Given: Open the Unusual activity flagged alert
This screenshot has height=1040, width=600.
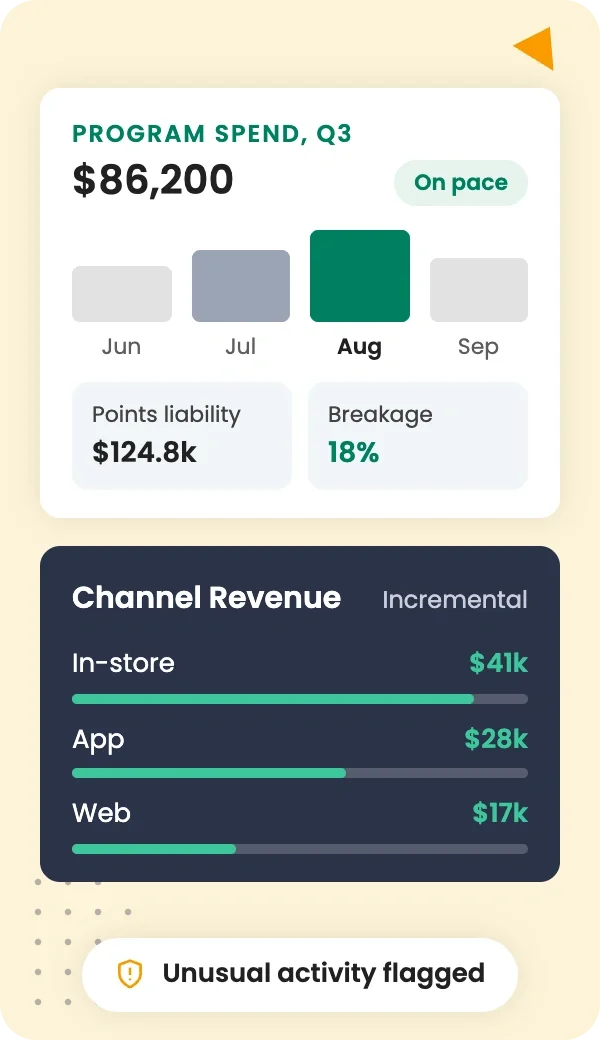Looking at the screenshot, I should coord(300,974).
